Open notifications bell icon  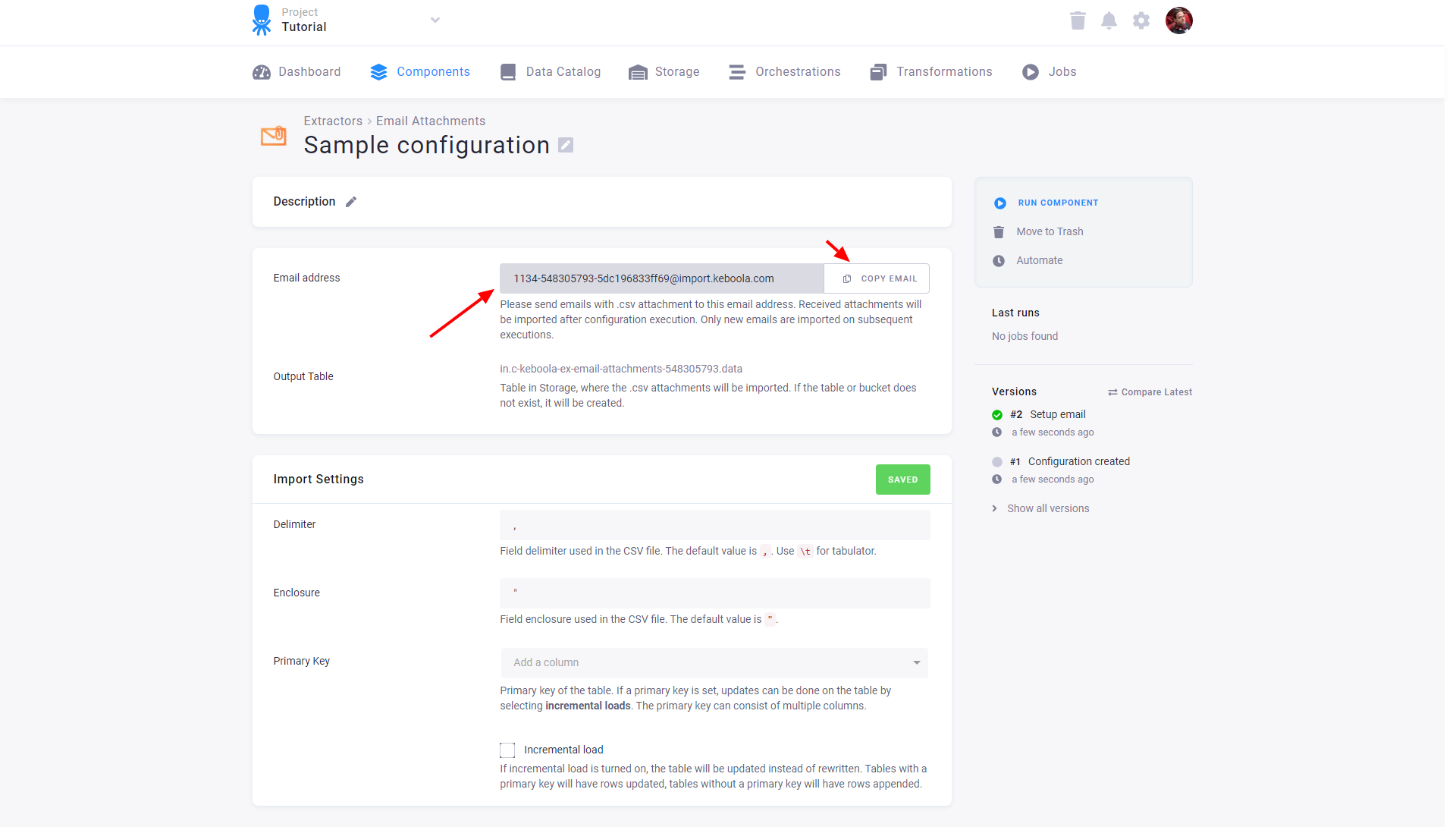tap(1109, 20)
